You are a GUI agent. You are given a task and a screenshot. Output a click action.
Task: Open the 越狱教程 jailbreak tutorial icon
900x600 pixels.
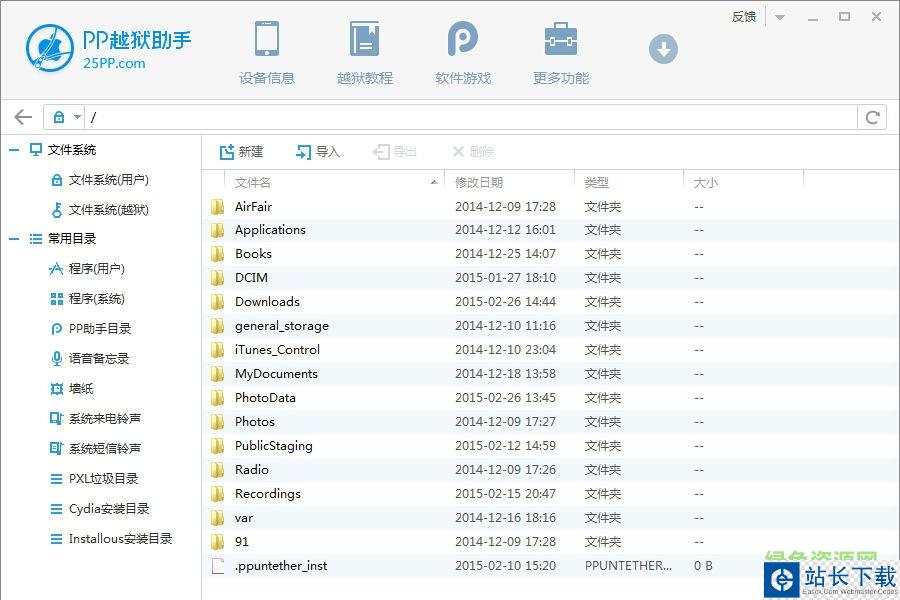[x=364, y=41]
